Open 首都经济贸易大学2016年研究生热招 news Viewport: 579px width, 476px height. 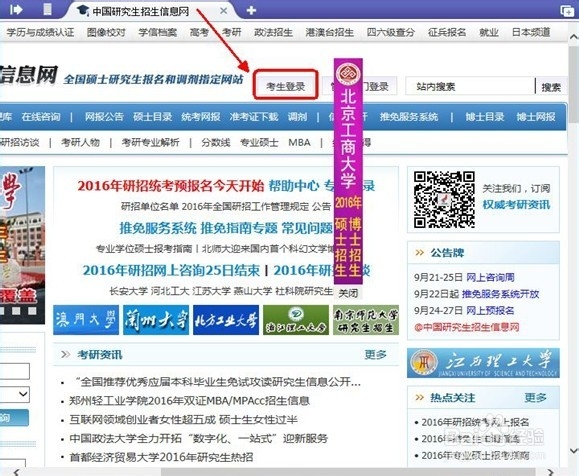[161, 457]
